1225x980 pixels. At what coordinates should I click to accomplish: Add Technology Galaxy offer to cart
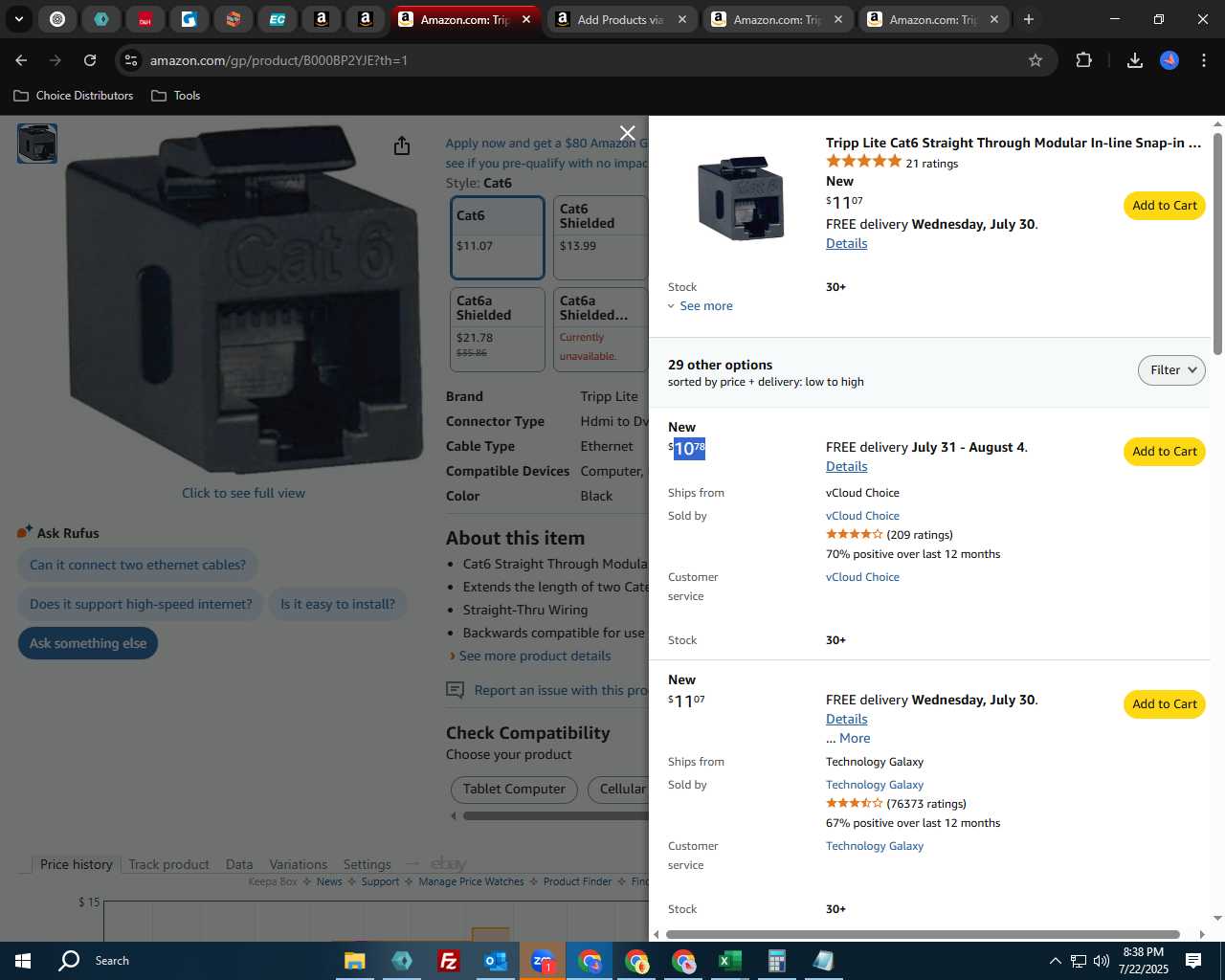(x=1165, y=704)
